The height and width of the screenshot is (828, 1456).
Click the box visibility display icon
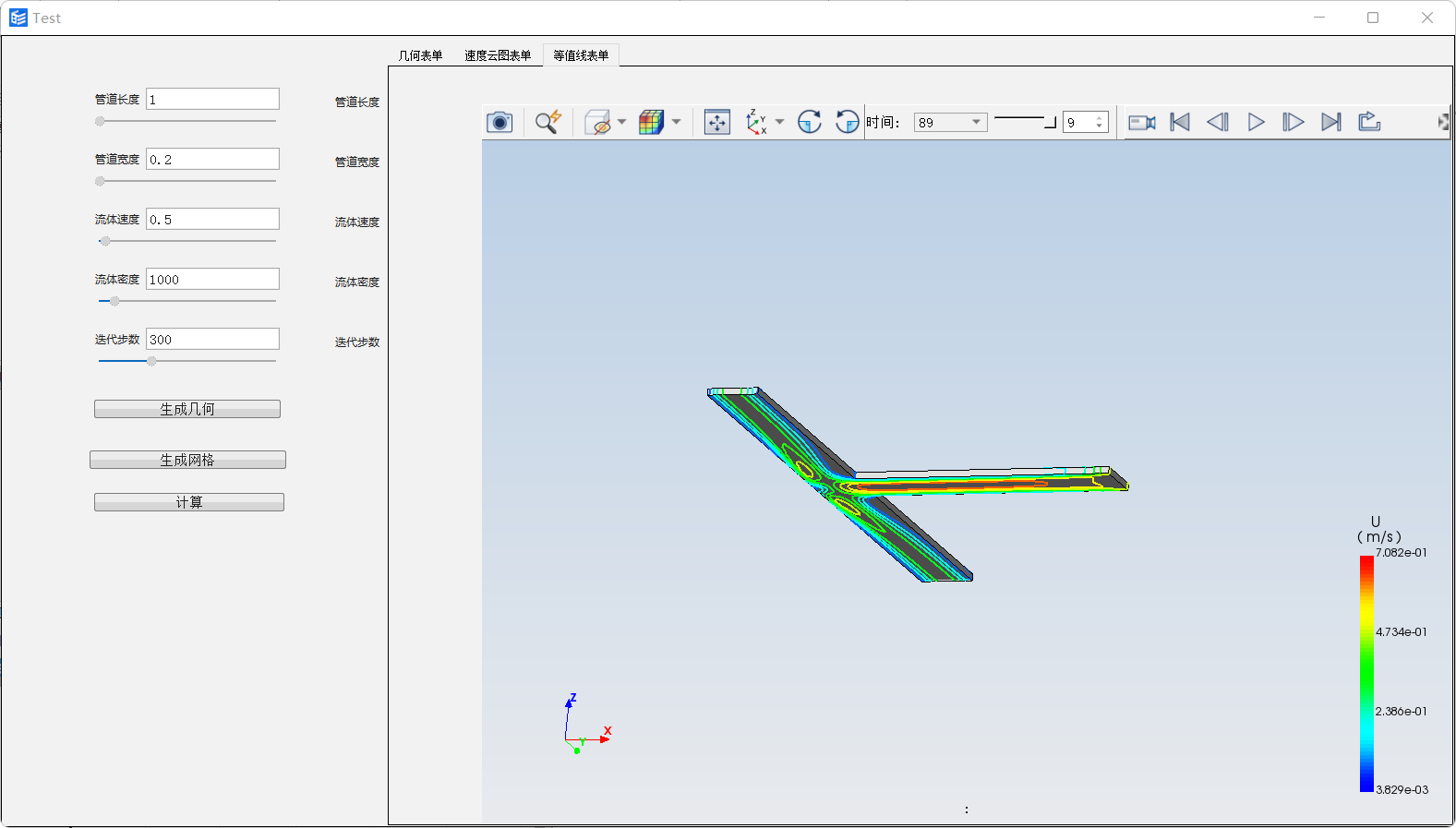click(597, 122)
